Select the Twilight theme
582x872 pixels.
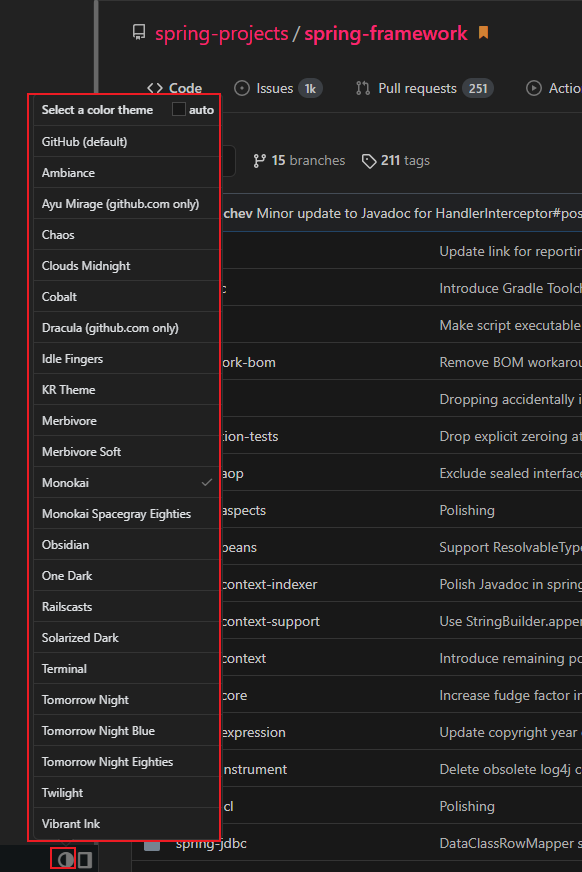click(x=126, y=792)
